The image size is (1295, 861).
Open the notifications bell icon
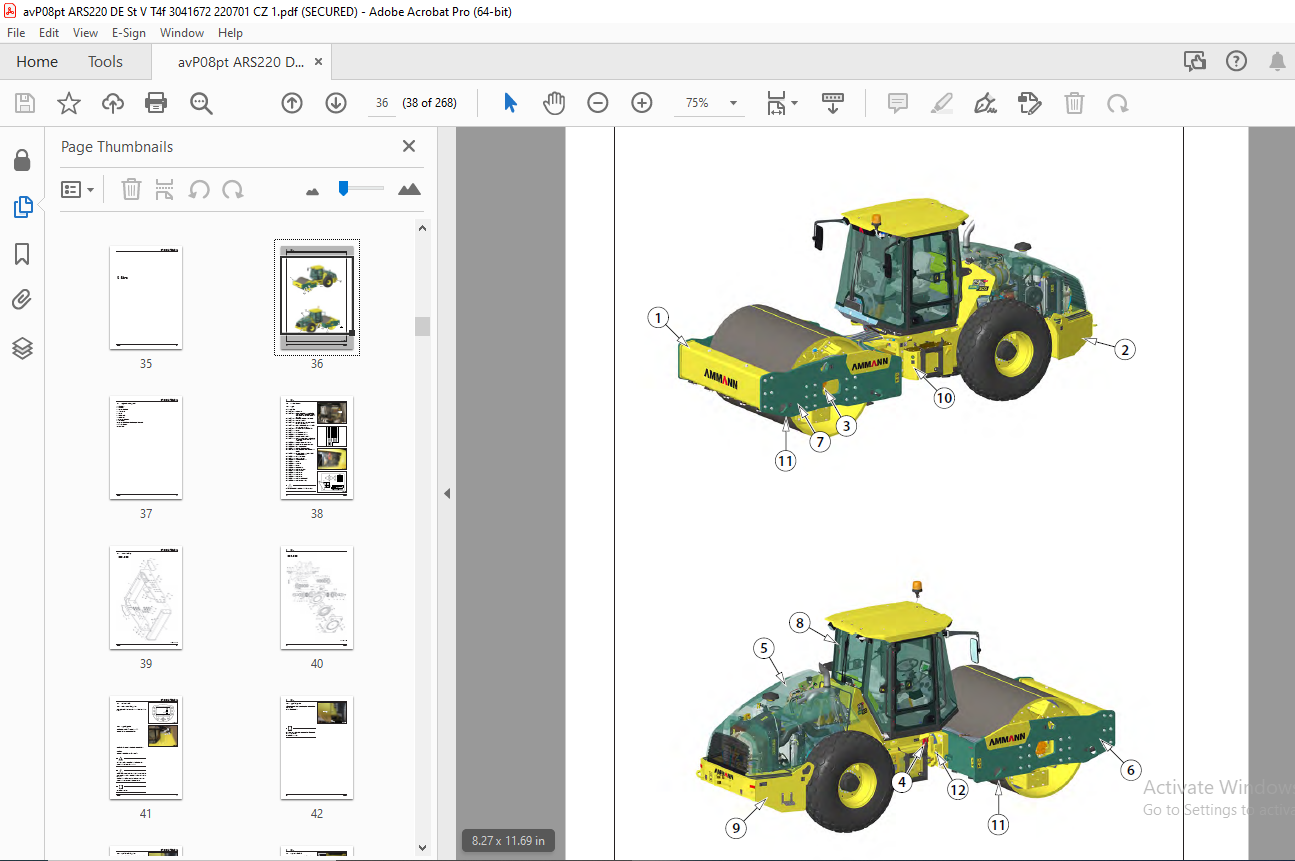pos(1277,62)
